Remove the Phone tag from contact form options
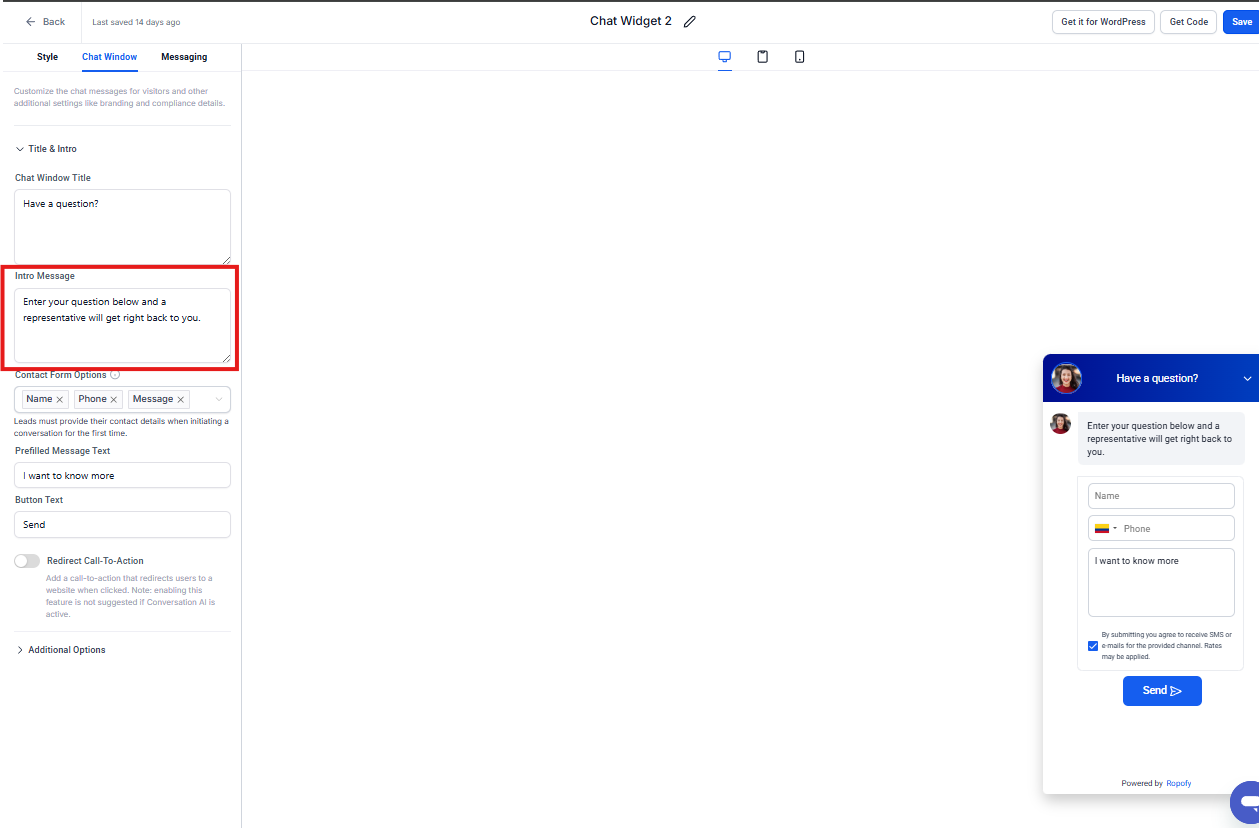The width and height of the screenshot is (1259, 828). point(114,400)
